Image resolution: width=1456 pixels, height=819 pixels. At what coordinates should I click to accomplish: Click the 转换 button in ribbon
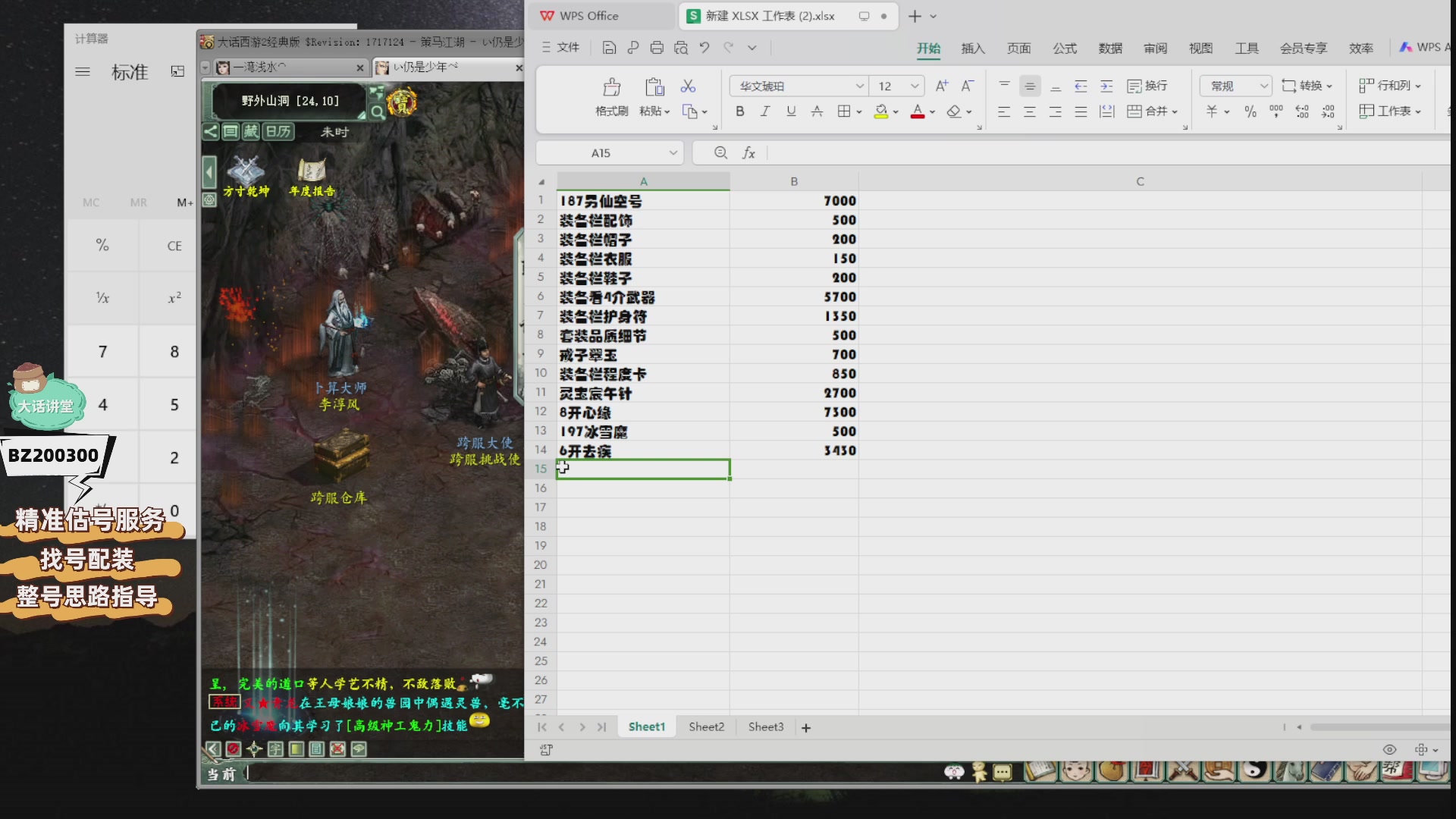coord(1306,86)
